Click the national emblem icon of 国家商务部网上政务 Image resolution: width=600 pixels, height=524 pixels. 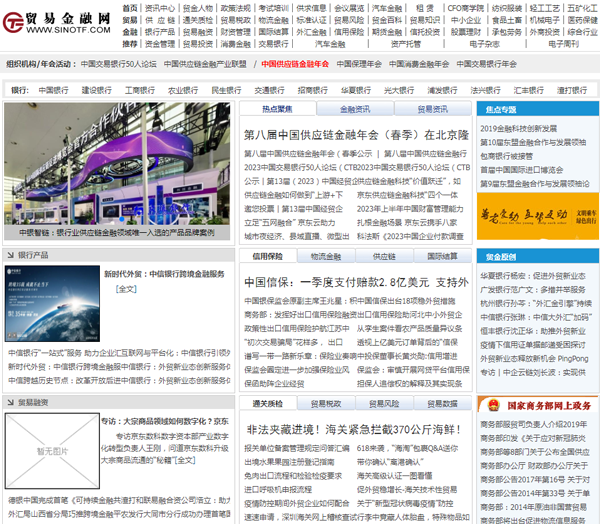(x=493, y=405)
